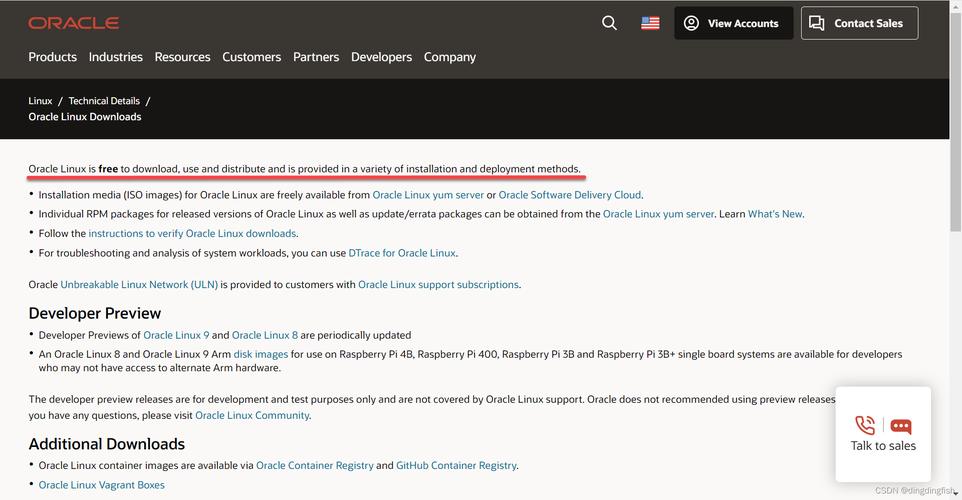962x500 pixels.
Task: Open the Oracle Linux 8 developer preview link
Action: (x=265, y=335)
